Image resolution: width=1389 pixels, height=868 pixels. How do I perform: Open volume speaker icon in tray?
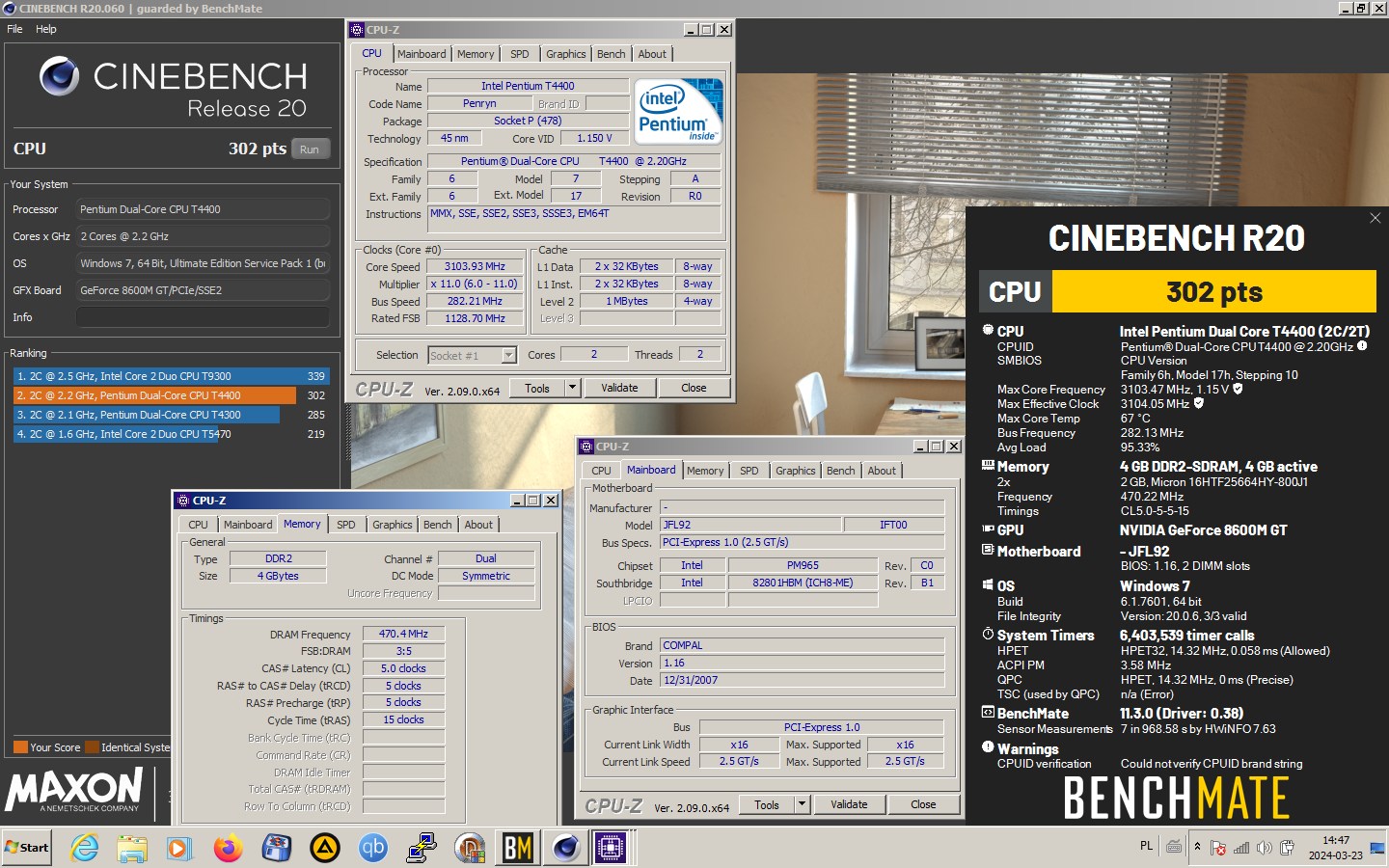1265,848
